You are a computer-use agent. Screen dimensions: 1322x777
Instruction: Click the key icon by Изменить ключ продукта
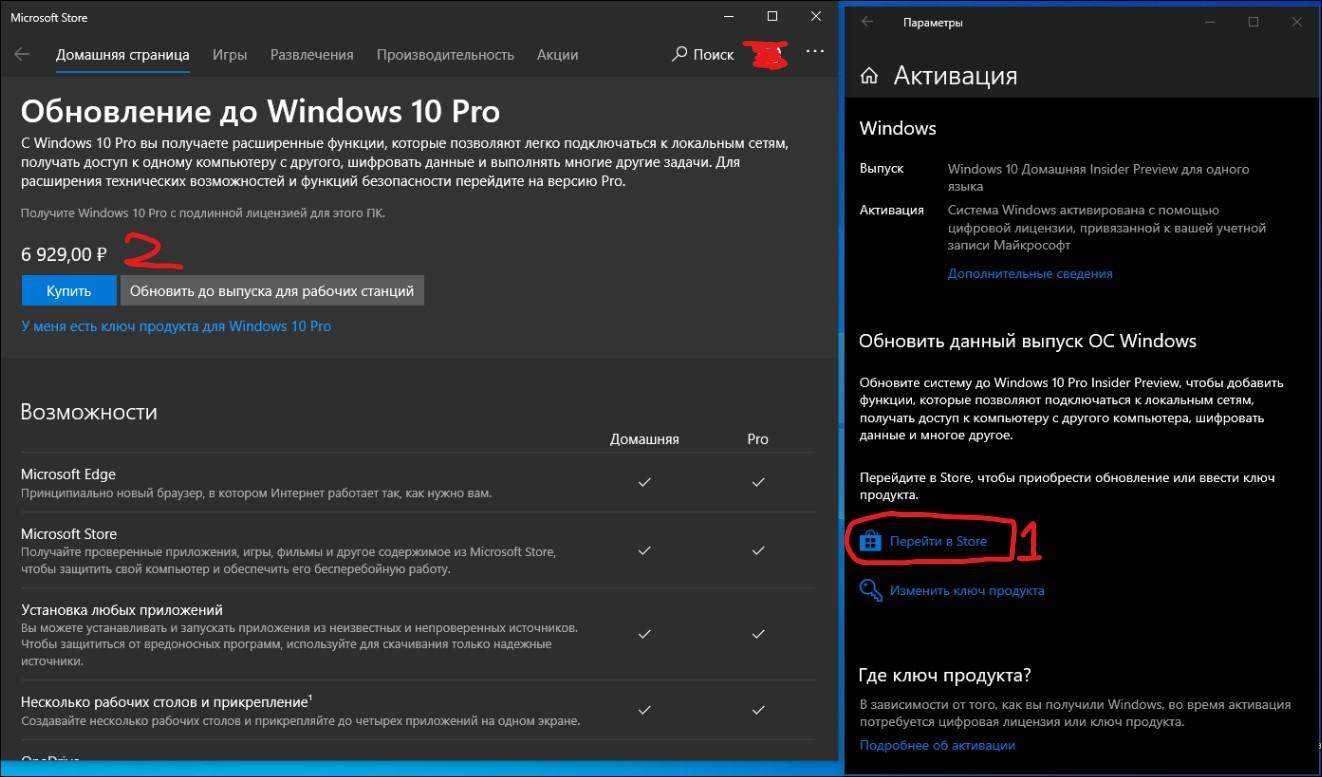click(870, 590)
